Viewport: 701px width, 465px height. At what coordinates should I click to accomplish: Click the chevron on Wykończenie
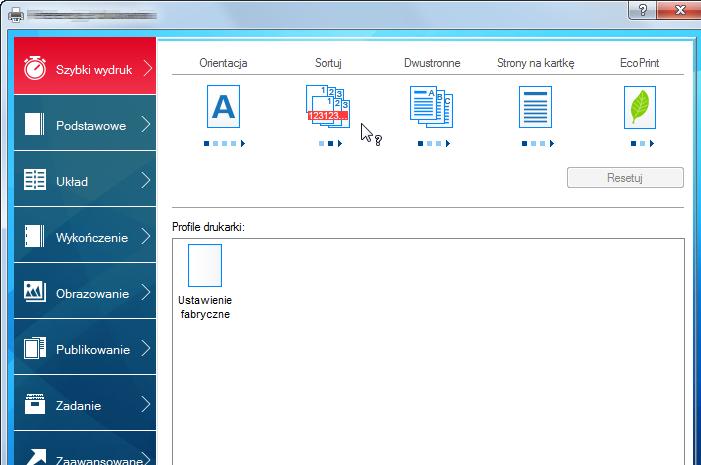145,236
